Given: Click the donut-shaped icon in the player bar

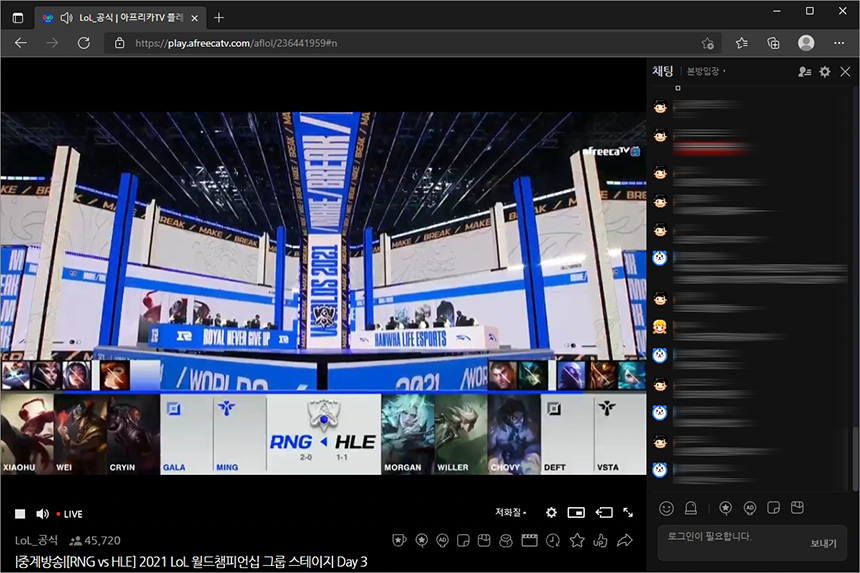Looking at the screenshot, I should [x=506, y=541].
